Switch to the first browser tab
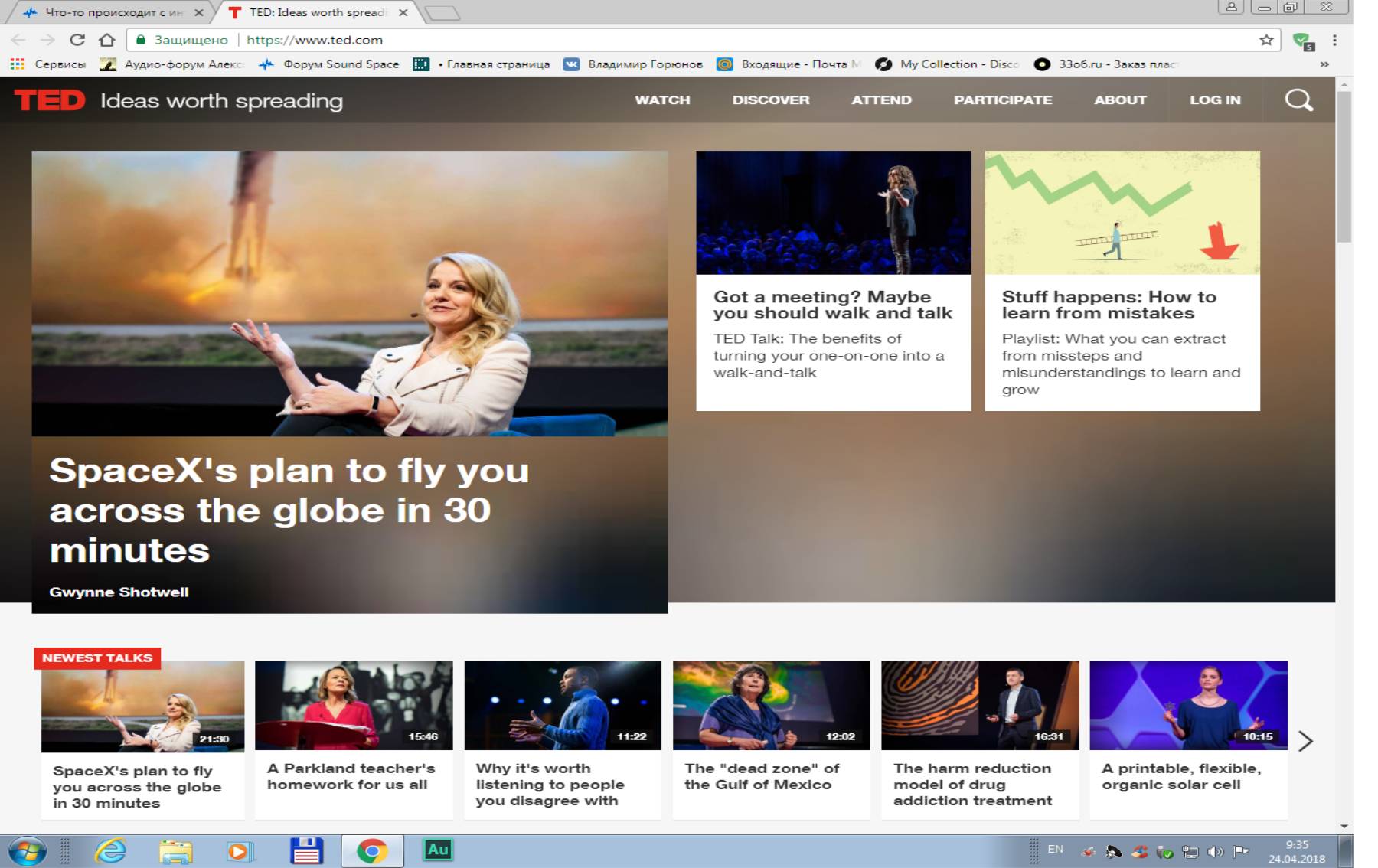The height and width of the screenshot is (868, 1378). click(112, 12)
